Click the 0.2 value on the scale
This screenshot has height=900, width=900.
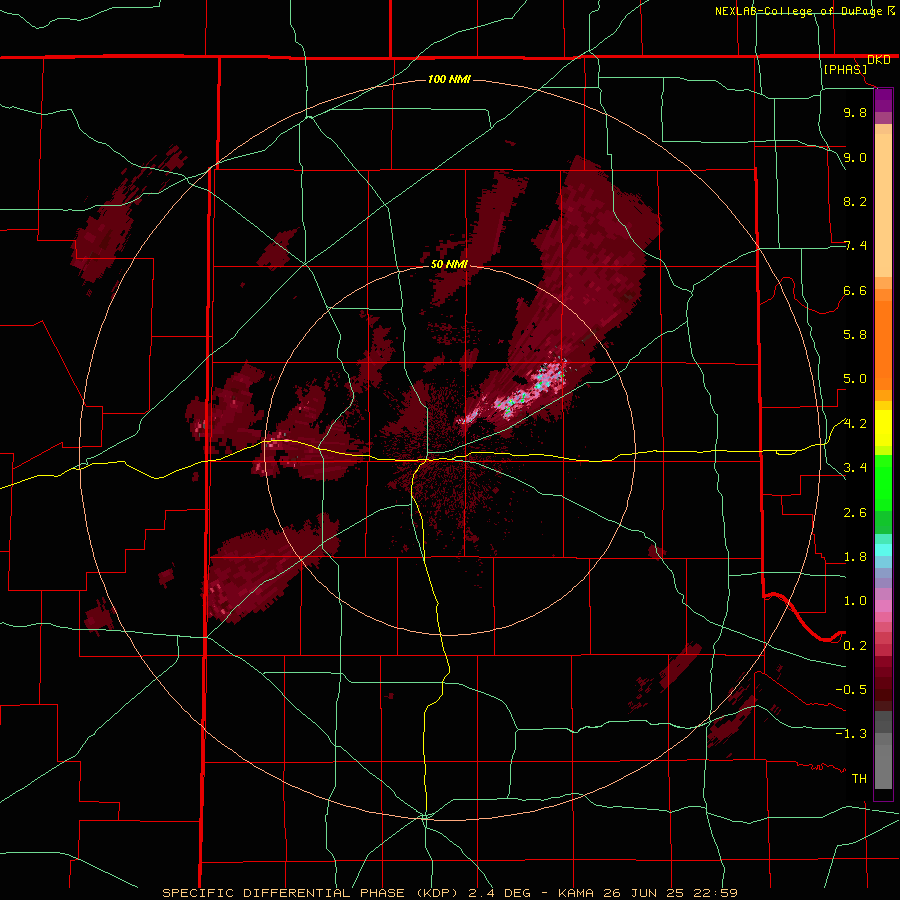pos(855,646)
